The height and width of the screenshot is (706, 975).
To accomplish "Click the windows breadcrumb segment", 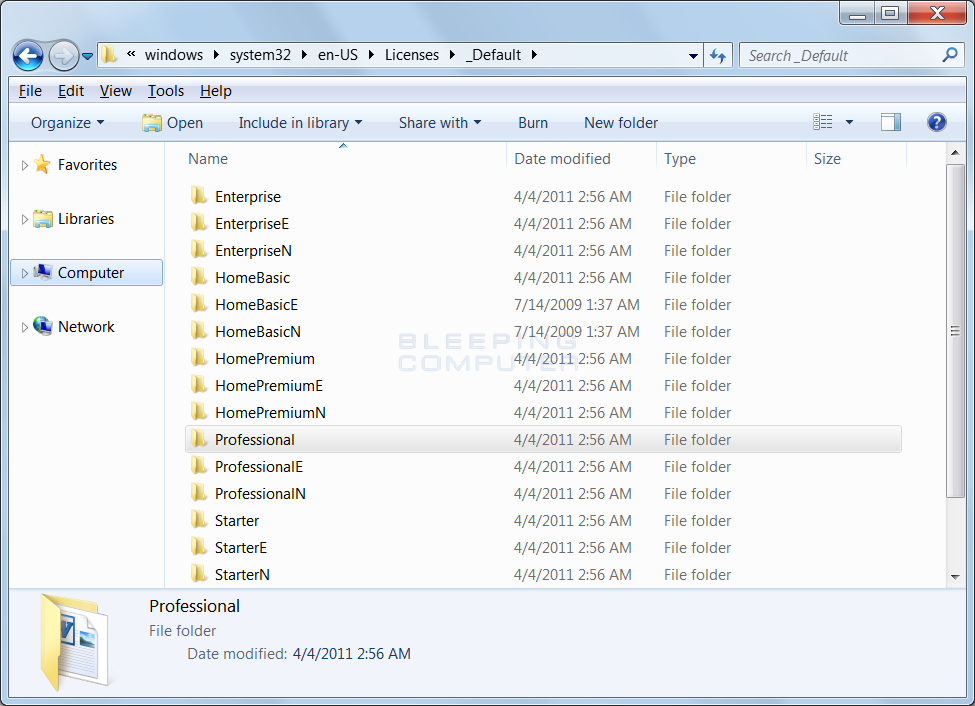I will coord(173,55).
